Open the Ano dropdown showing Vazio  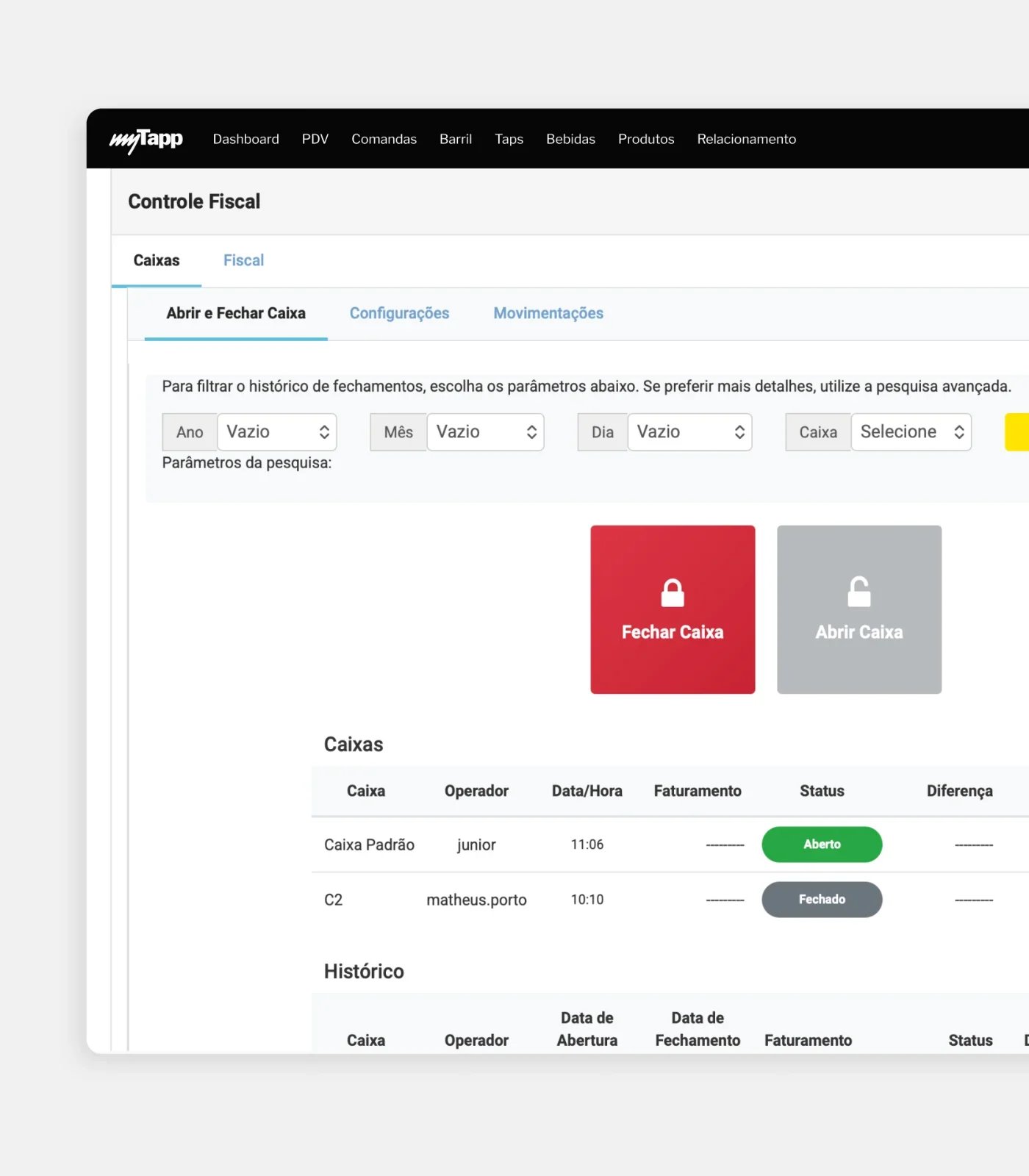[277, 432]
